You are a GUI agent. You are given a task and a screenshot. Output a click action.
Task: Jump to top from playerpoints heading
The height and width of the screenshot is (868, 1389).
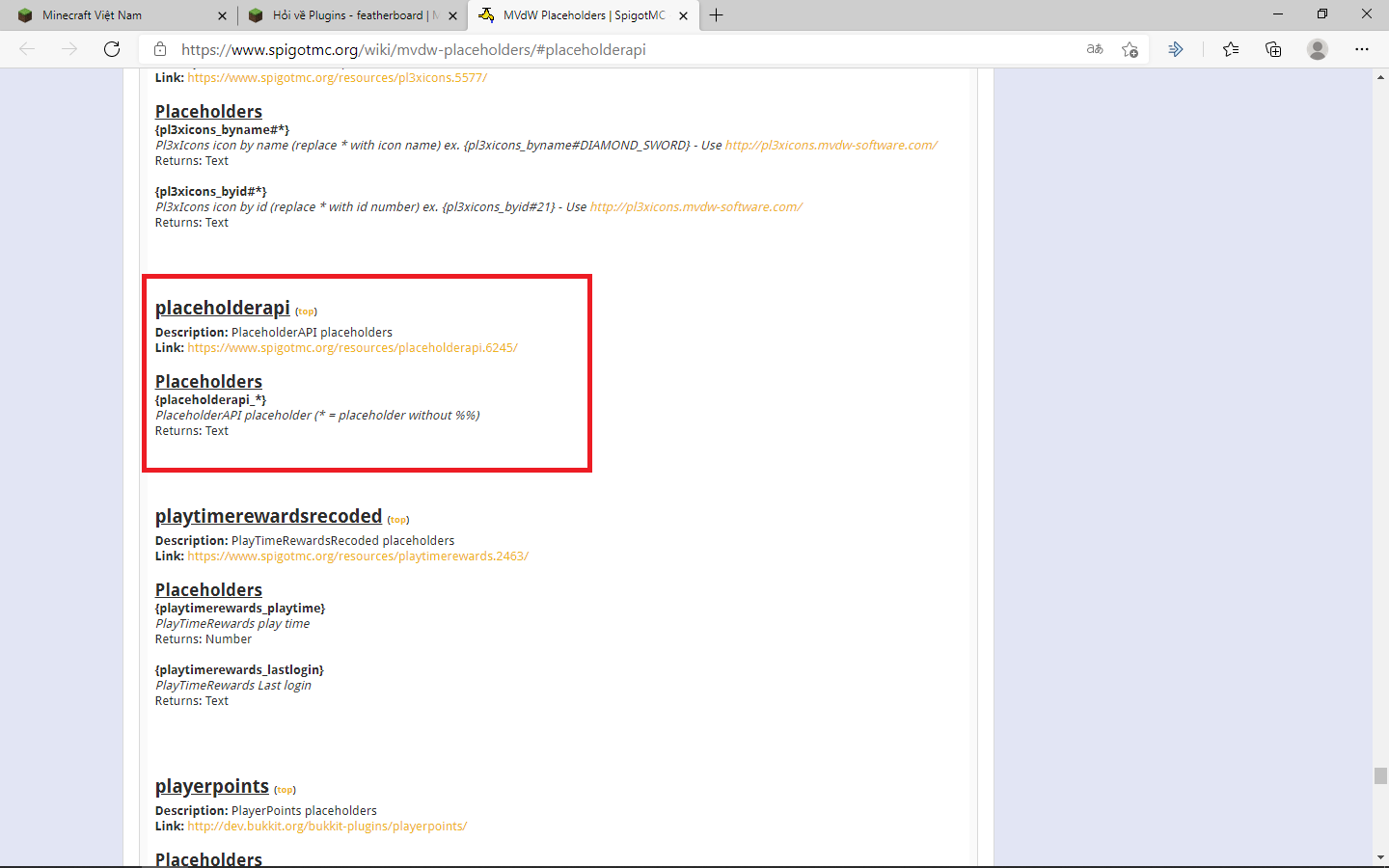pos(285,790)
